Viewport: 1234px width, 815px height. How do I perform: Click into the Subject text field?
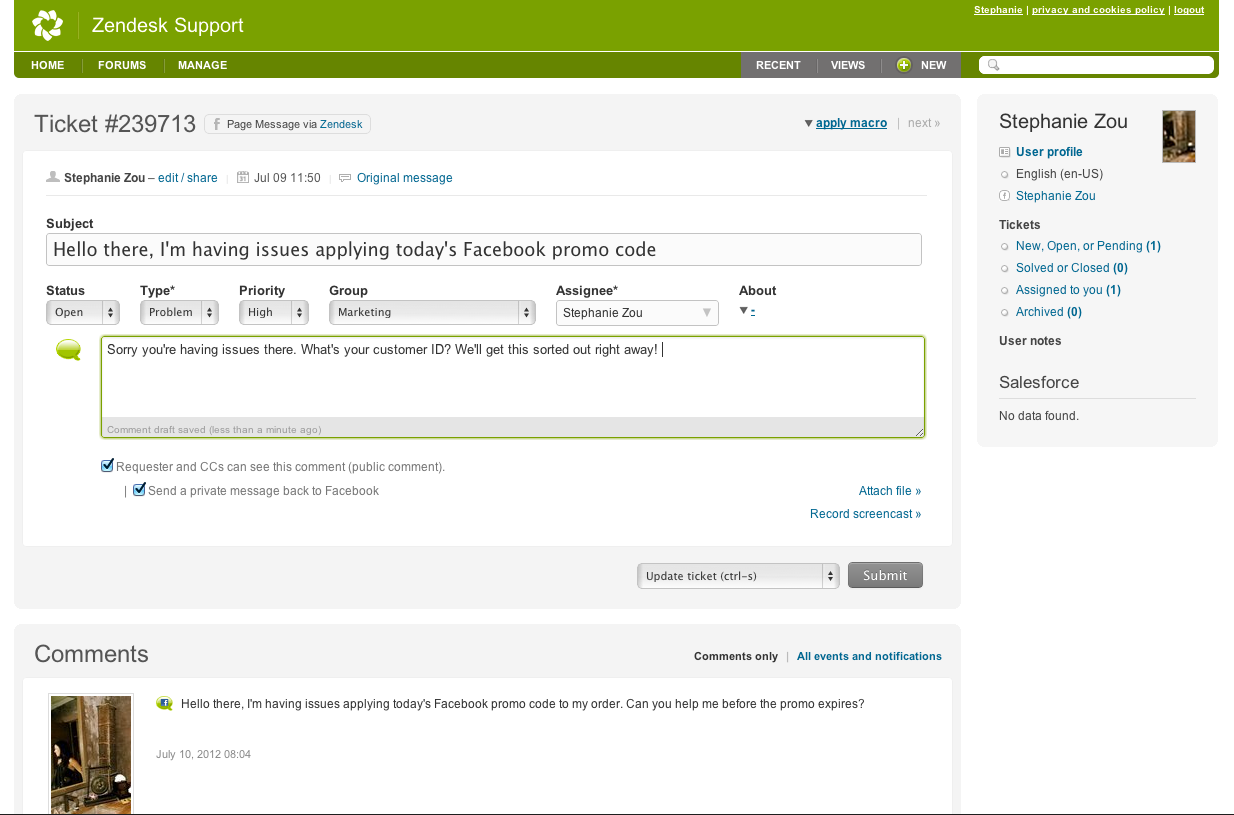point(483,250)
